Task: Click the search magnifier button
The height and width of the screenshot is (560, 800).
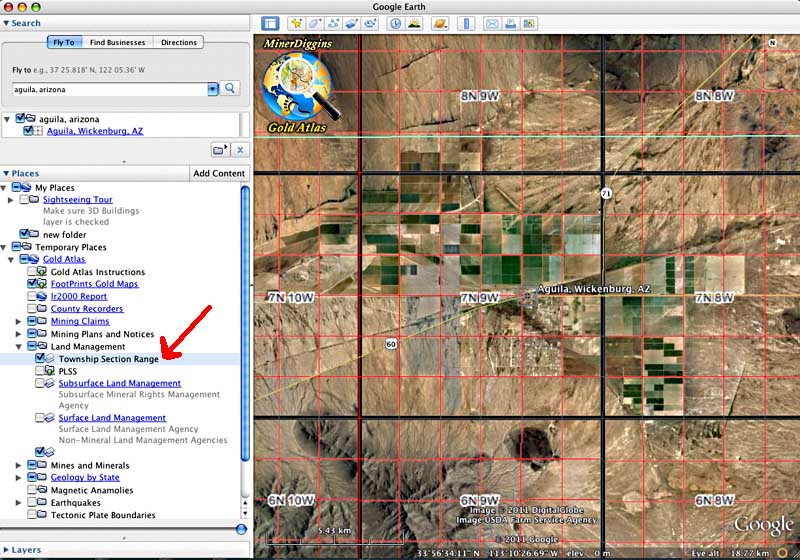Action: (x=230, y=89)
